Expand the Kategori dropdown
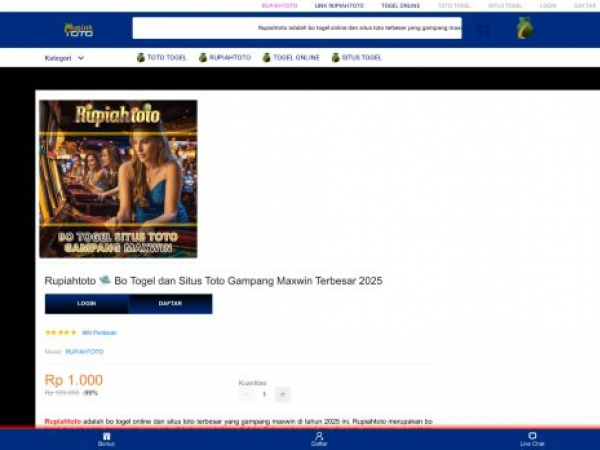The height and width of the screenshot is (450, 600). tap(64, 58)
